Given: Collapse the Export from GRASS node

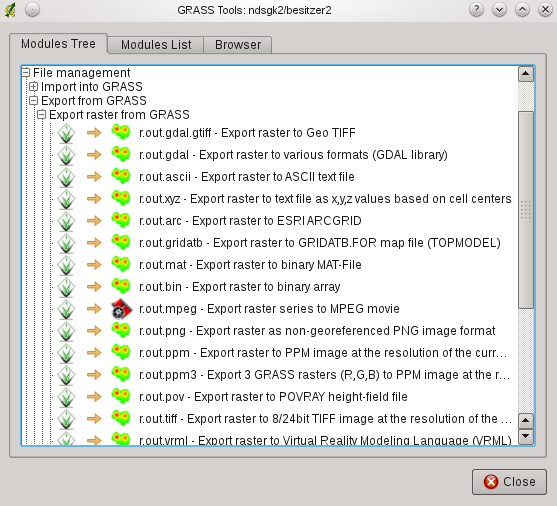Looking at the screenshot, I should 33,101.
